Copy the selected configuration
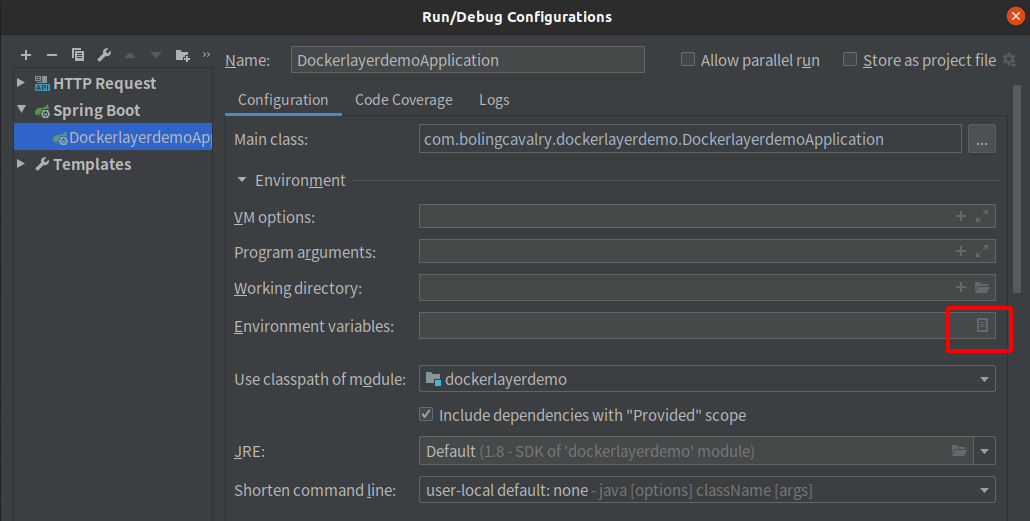Screen dimensions: 1030x521 point(78,55)
